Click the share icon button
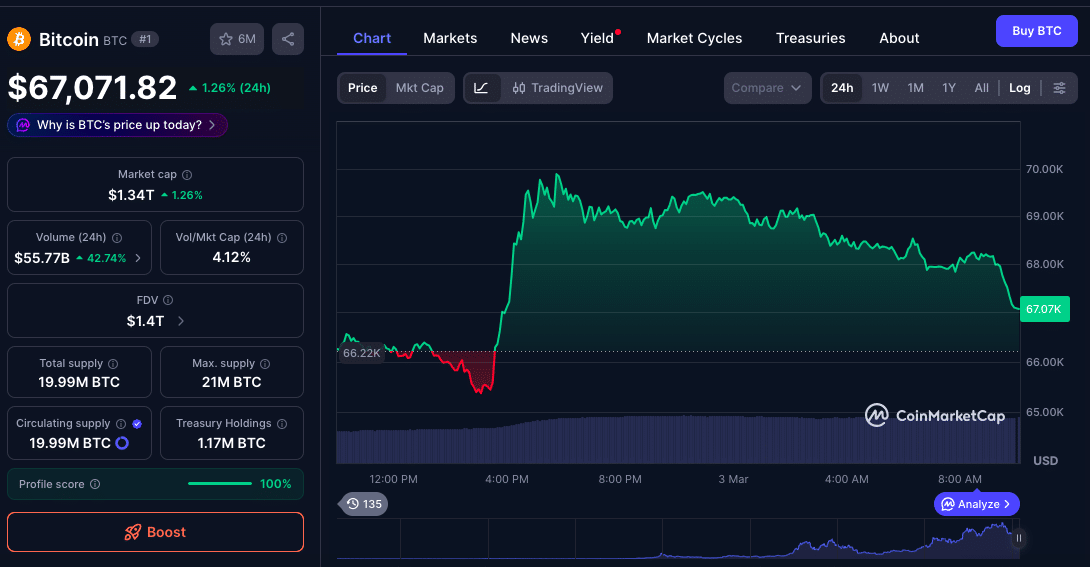1090x567 pixels. 288,39
